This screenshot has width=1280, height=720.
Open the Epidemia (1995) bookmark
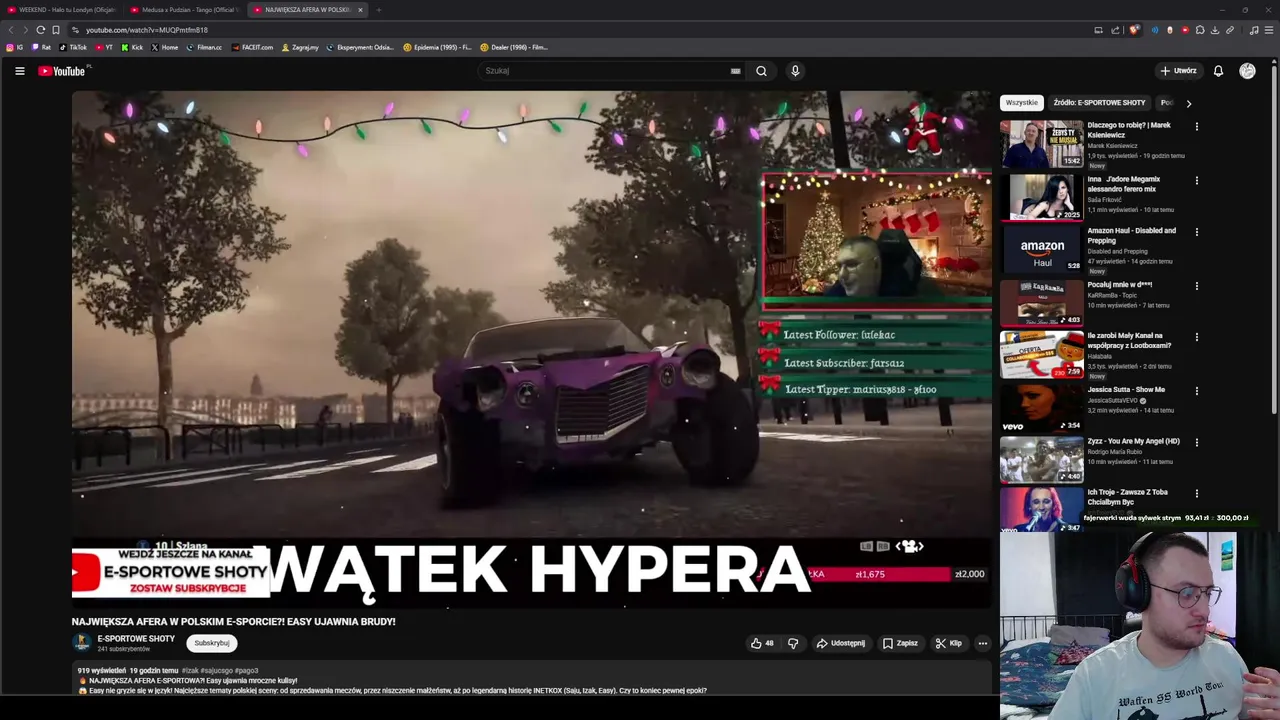pyautogui.click(x=437, y=47)
